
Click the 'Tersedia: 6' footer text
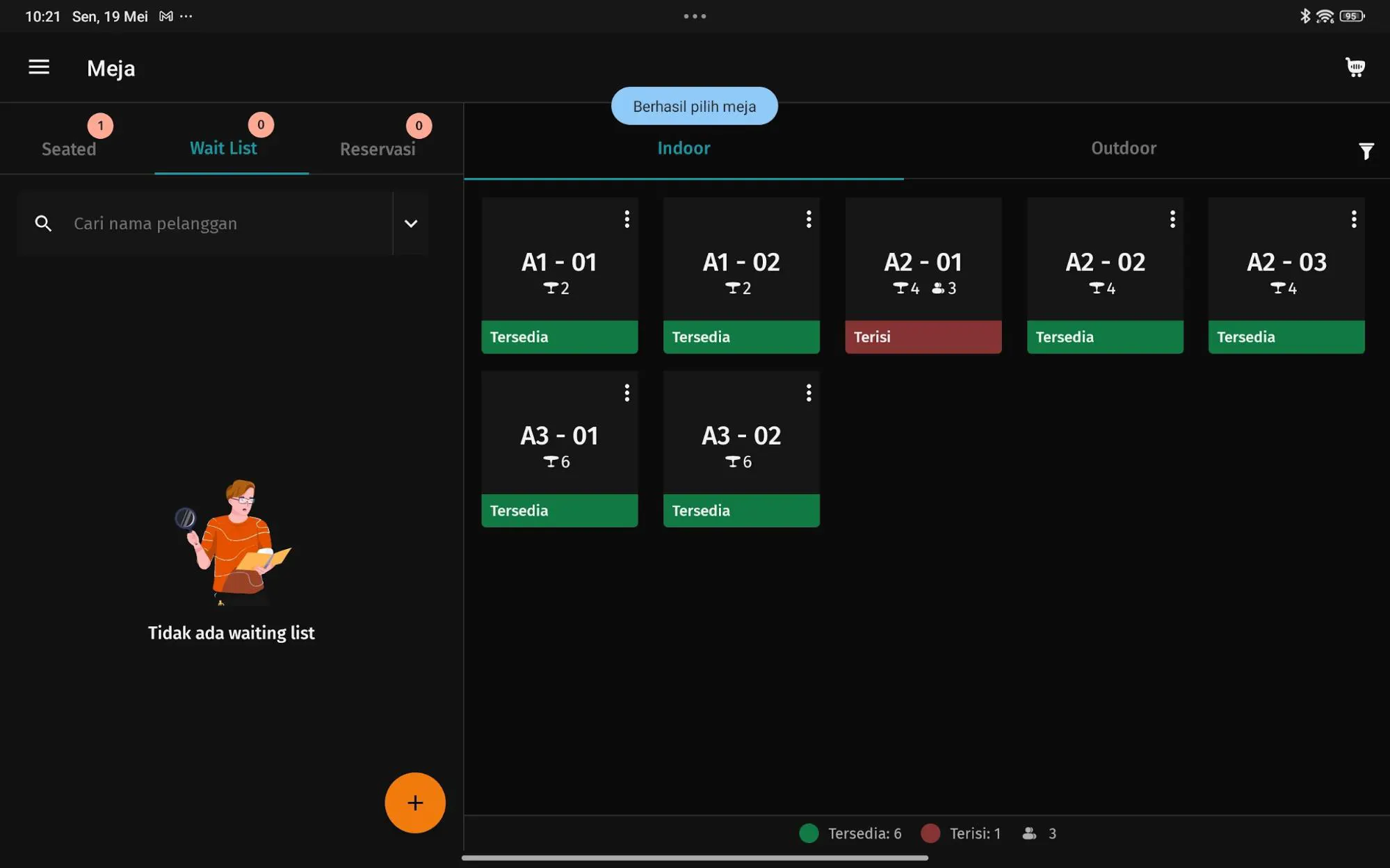[864, 833]
